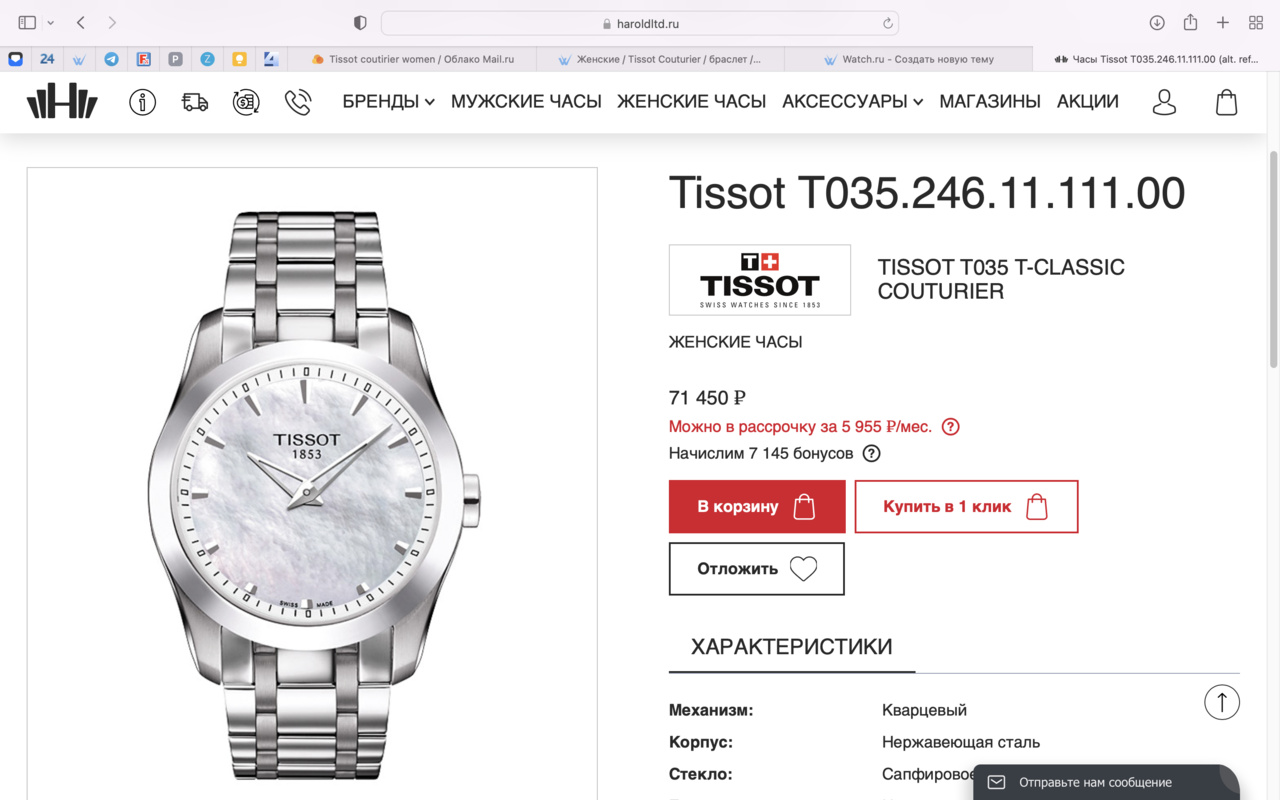Click the installment help question mark icon

(x=951, y=427)
